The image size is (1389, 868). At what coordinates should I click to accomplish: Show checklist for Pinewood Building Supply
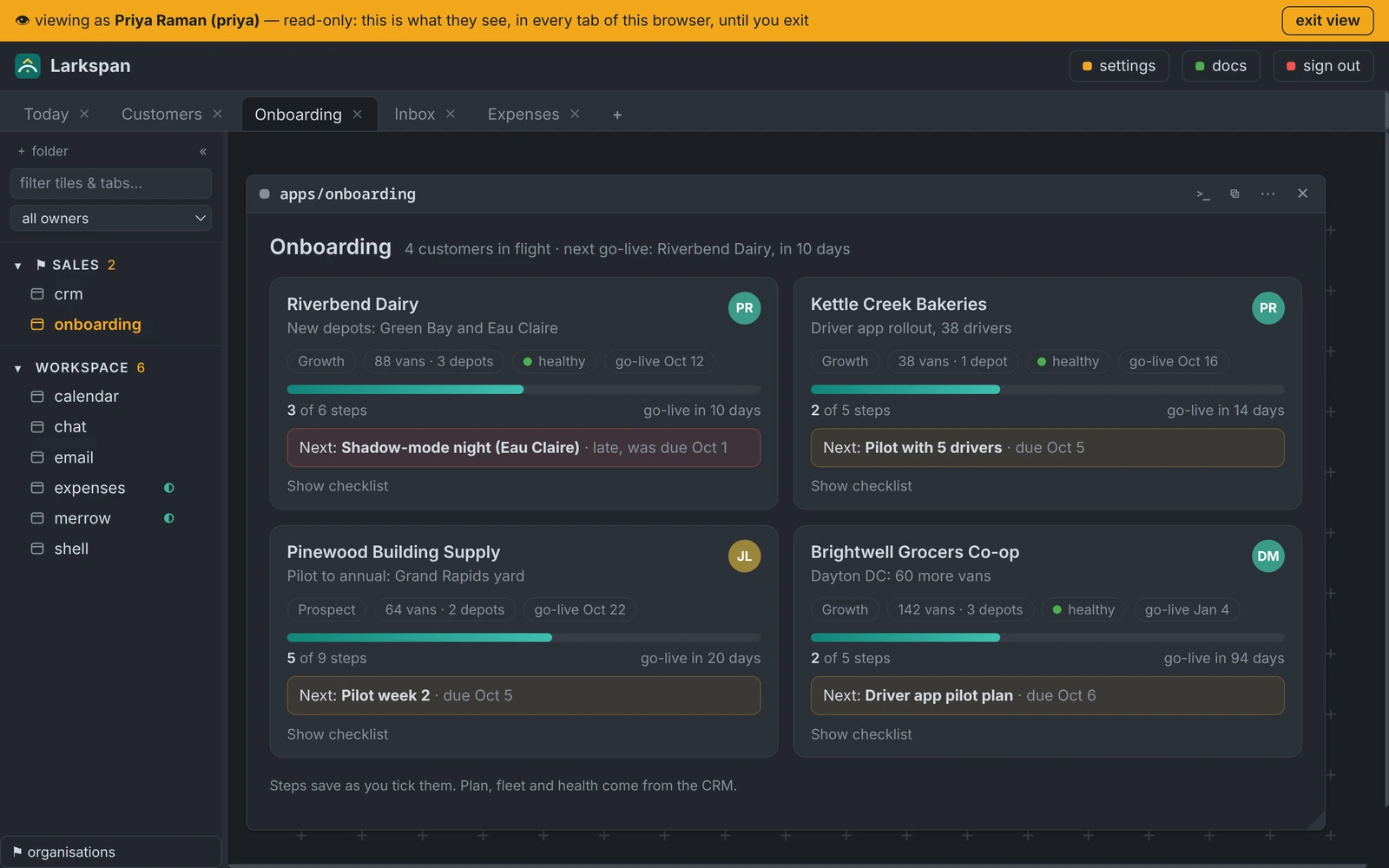(338, 734)
